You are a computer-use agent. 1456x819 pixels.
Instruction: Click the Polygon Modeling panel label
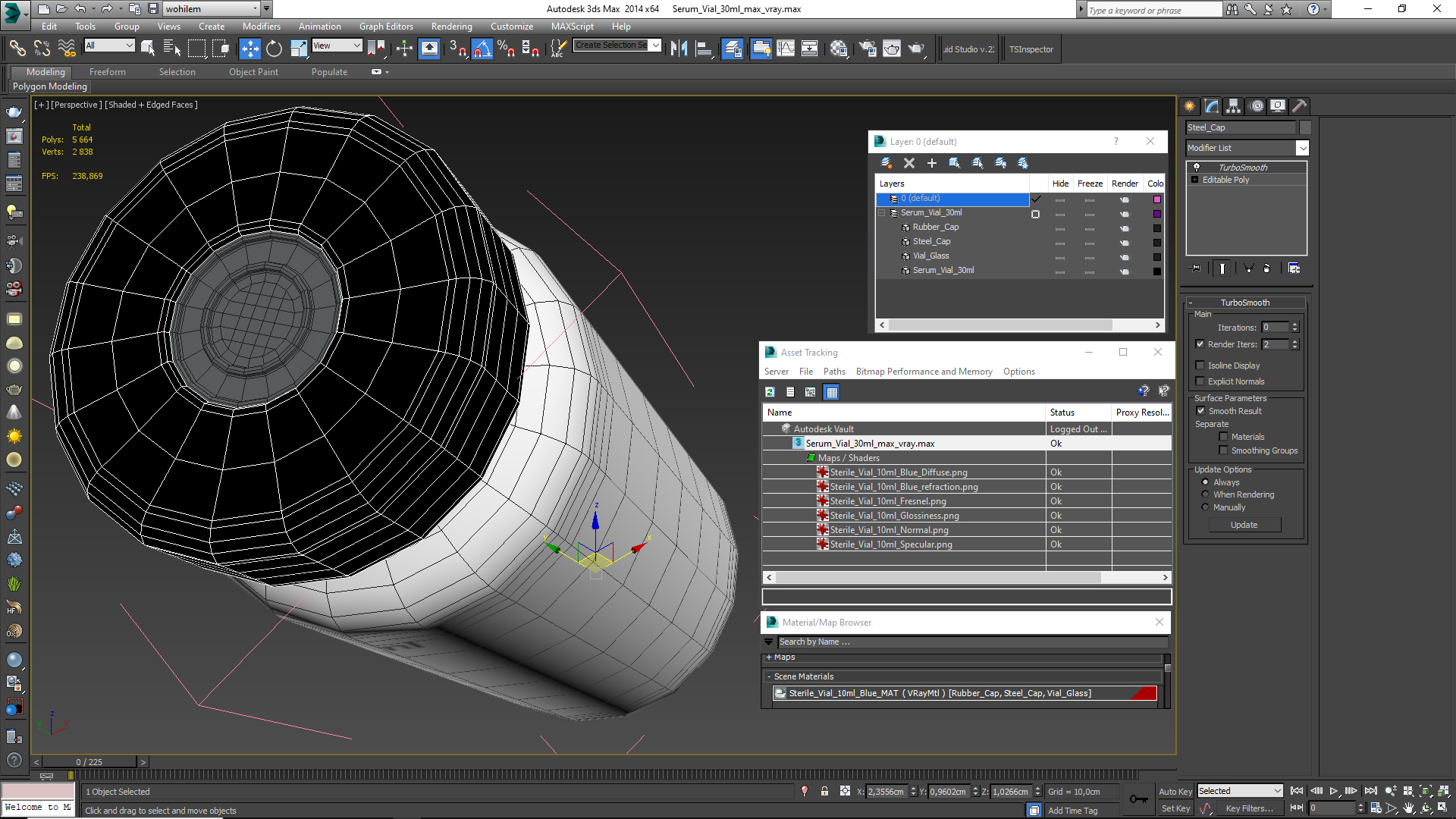pyautogui.click(x=50, y=86)
